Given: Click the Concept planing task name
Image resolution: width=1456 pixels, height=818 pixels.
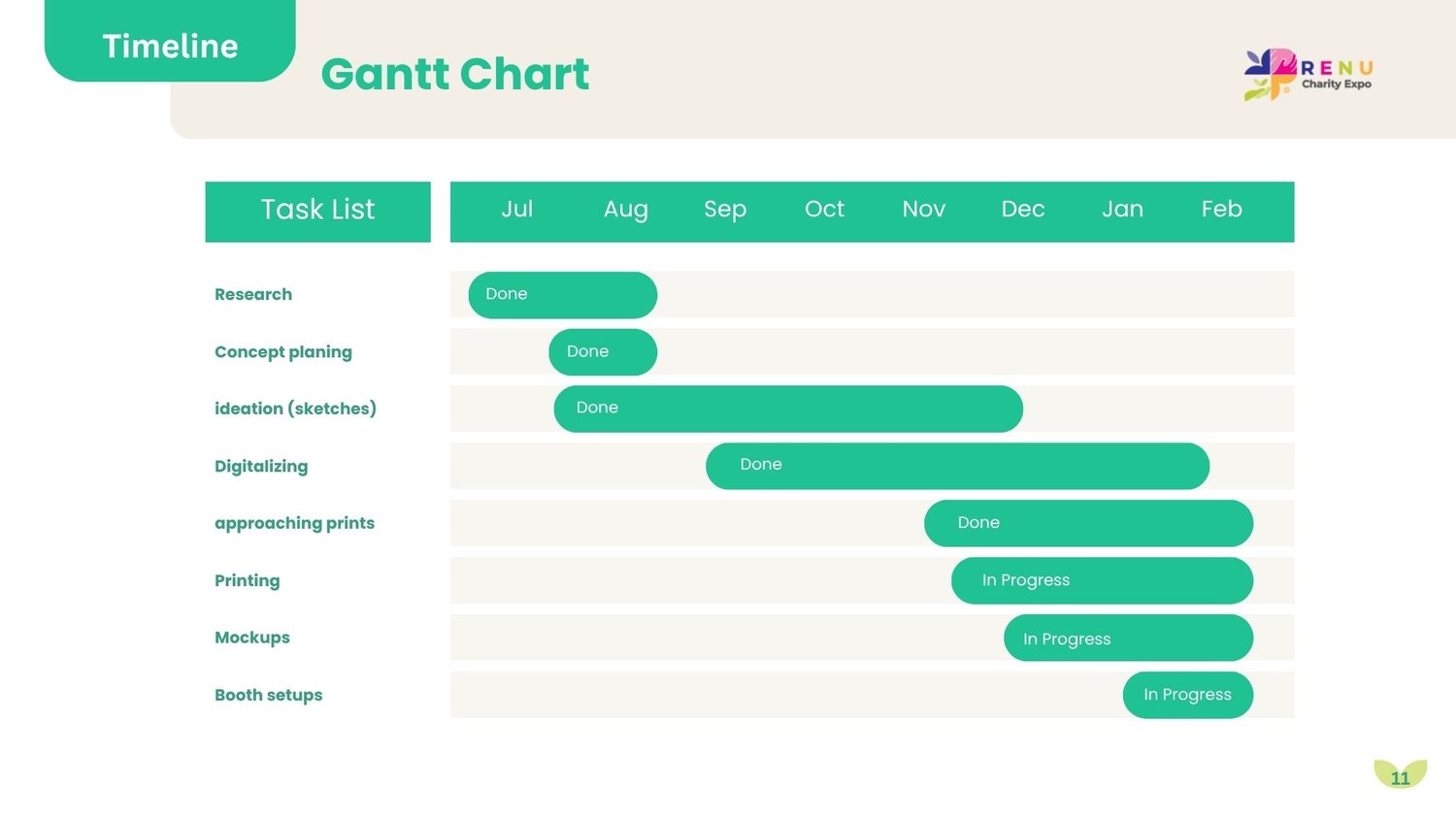Looking at the screenshot, I should tap(283, 352).
